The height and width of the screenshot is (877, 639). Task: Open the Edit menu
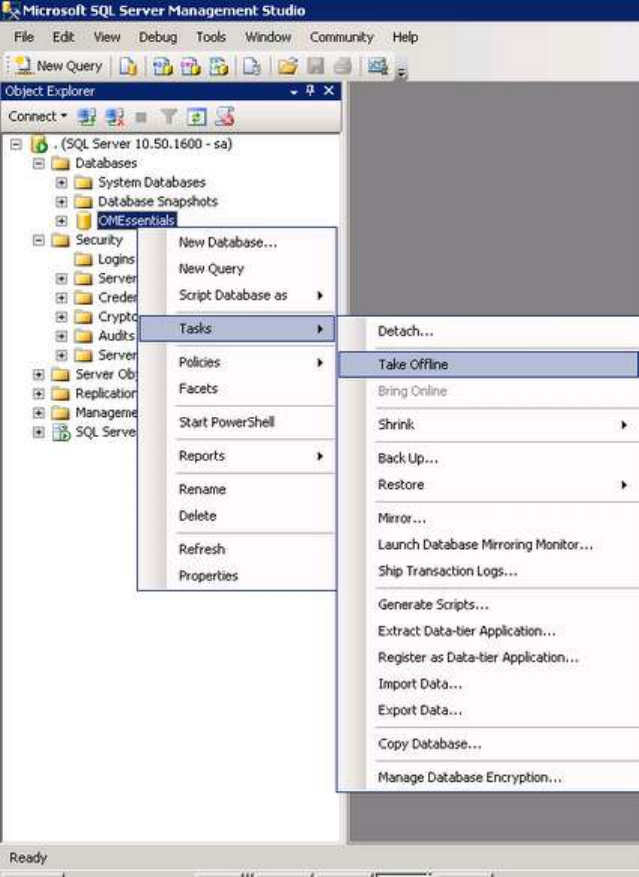(x=63, y=37)
